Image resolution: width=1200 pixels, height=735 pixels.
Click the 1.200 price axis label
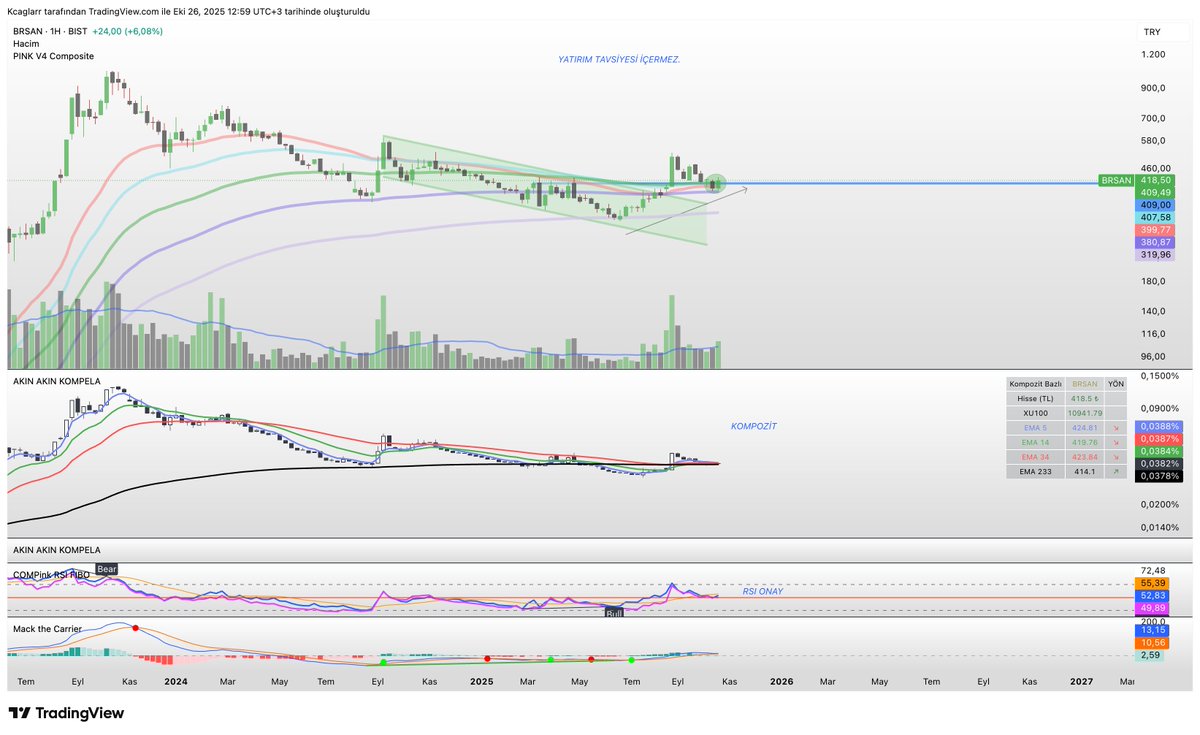(x=1153, y=54)
